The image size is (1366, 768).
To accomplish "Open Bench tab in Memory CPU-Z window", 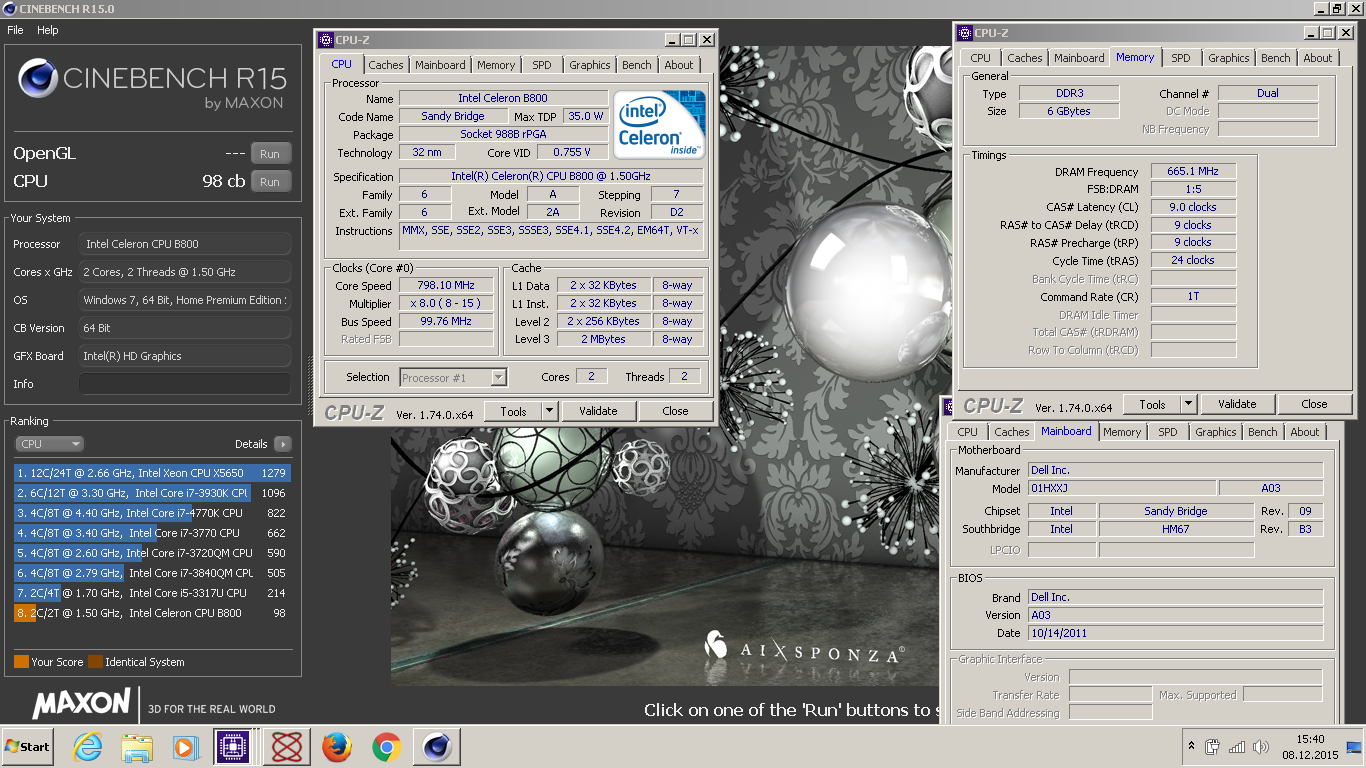I will pos(1276,58).
